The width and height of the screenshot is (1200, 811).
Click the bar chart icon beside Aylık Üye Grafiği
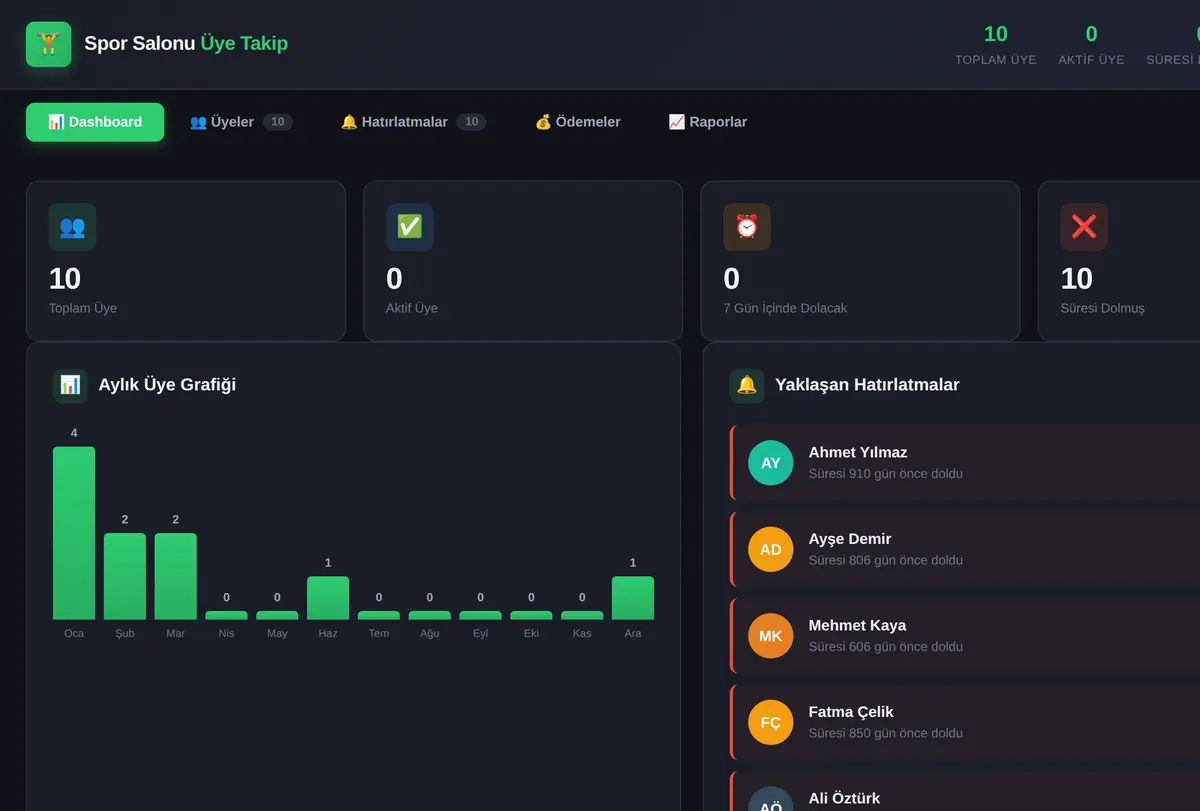70,385
